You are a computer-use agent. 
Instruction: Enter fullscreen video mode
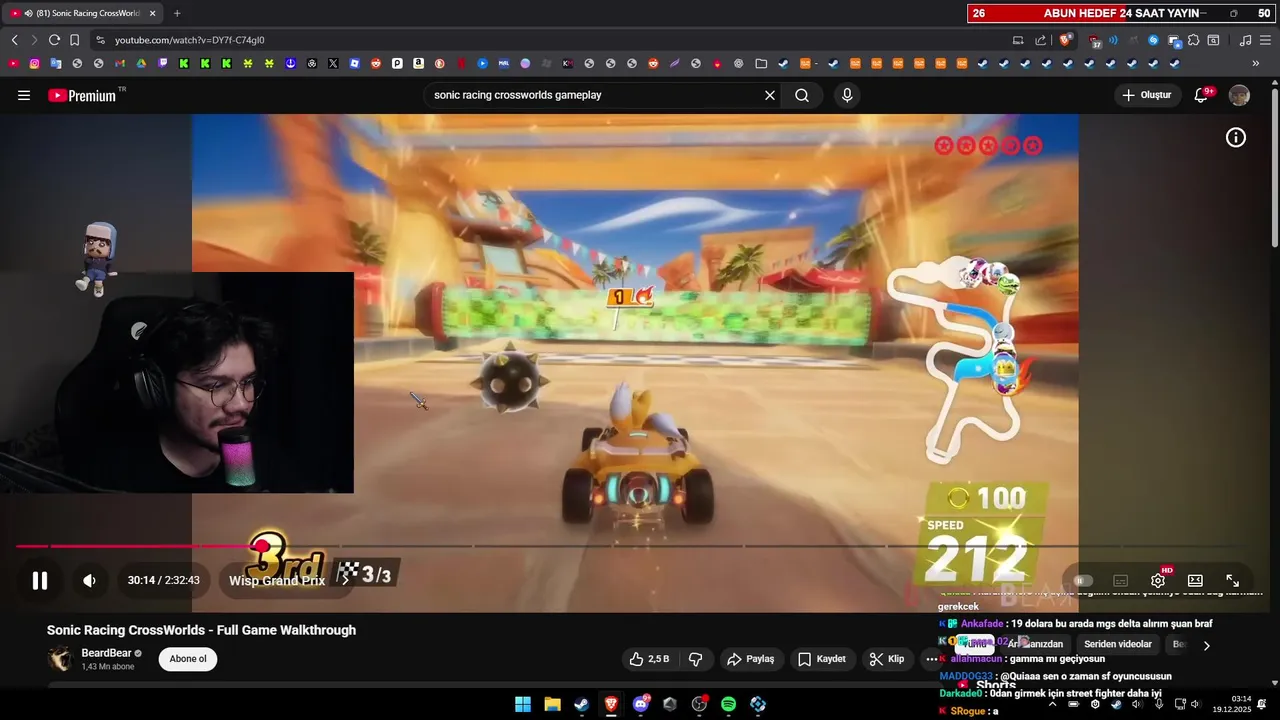(1233, 581)
